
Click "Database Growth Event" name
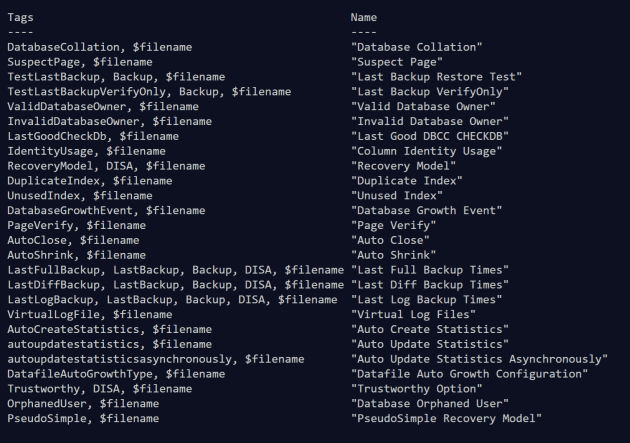[427, 210]
